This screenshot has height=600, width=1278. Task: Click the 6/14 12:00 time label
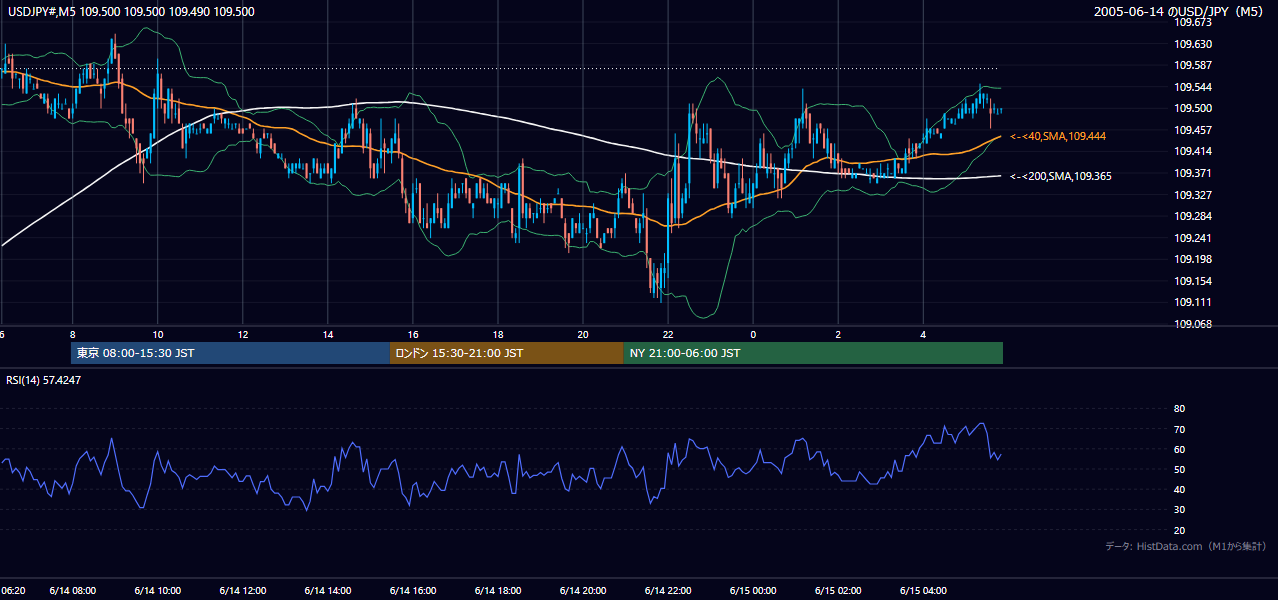click(243, 591)
